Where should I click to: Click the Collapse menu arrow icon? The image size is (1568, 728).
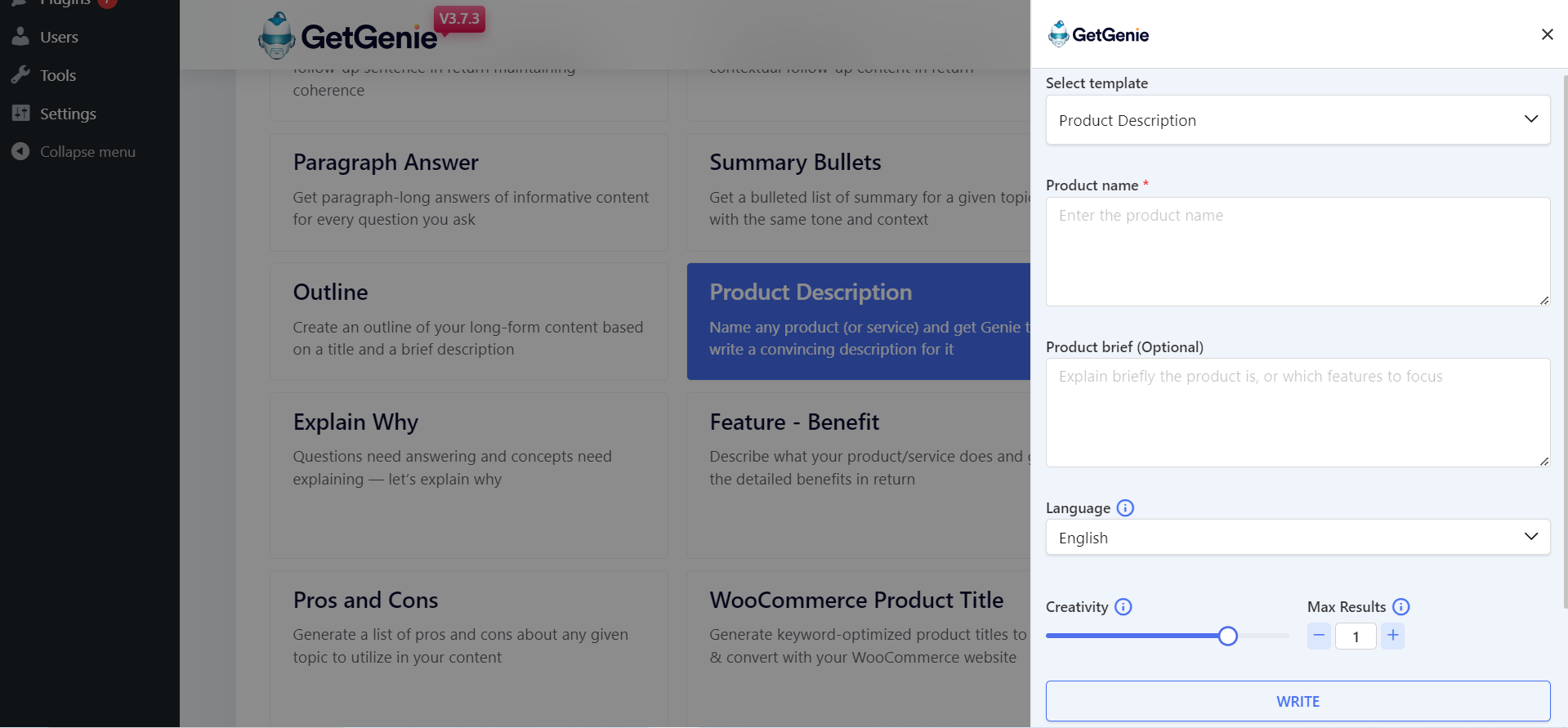click(x=20, y=152)
